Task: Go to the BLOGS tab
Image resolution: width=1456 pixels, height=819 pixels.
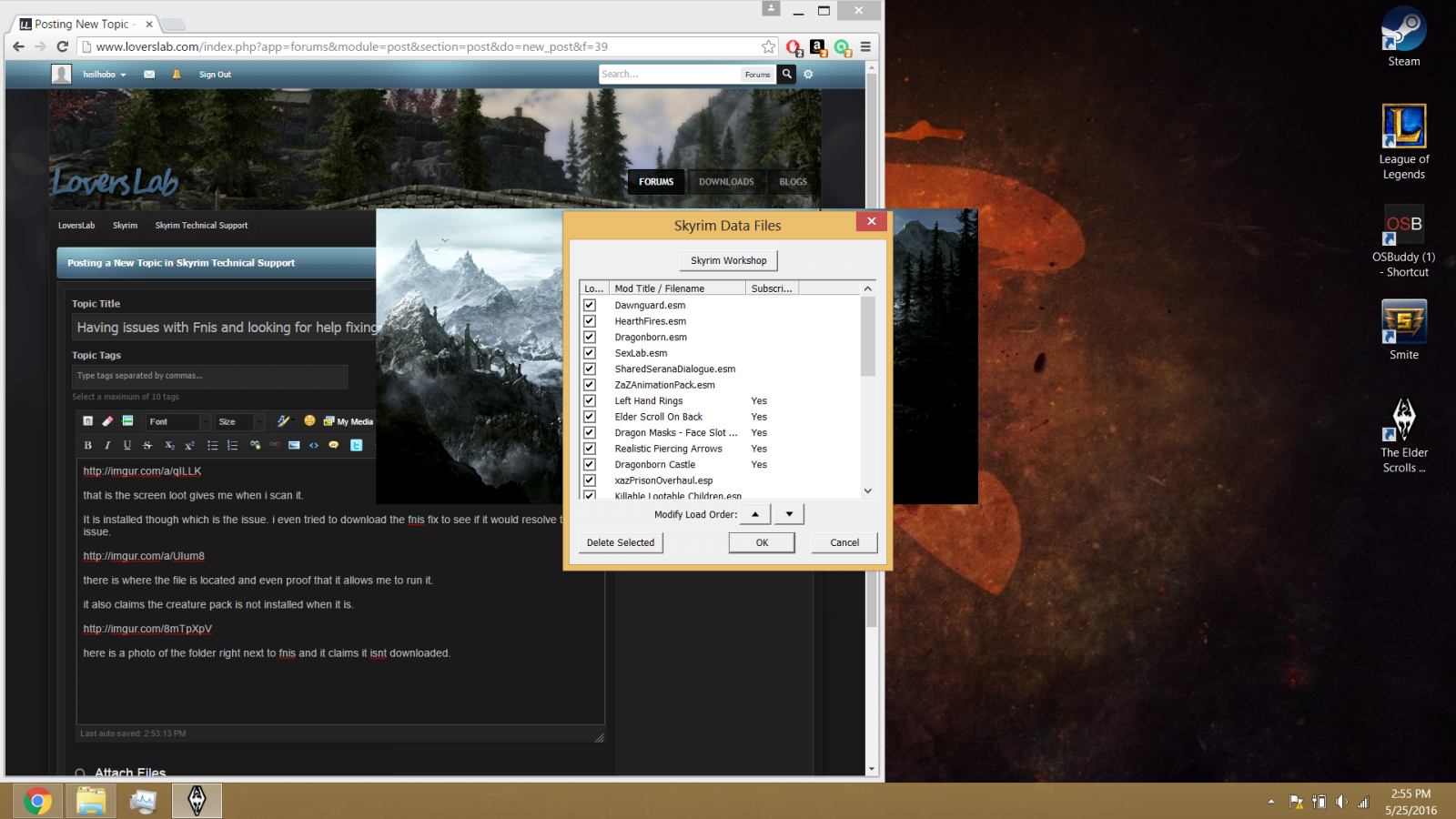Action: [x=793, y=182]
